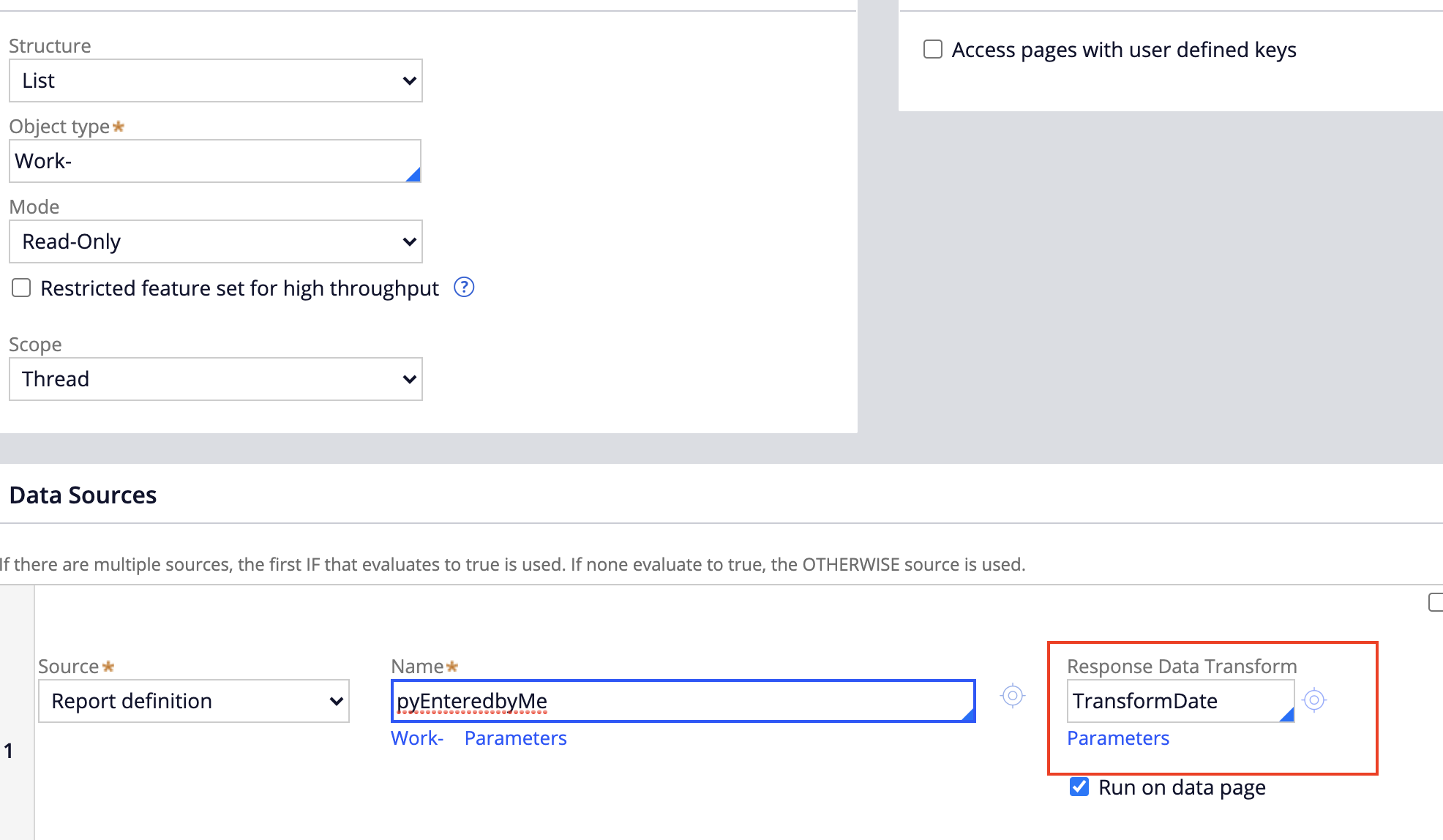The image size is (1443, 840).
Task: Expand the Scope dropdown to change value
Action: [x=215, y=379]
